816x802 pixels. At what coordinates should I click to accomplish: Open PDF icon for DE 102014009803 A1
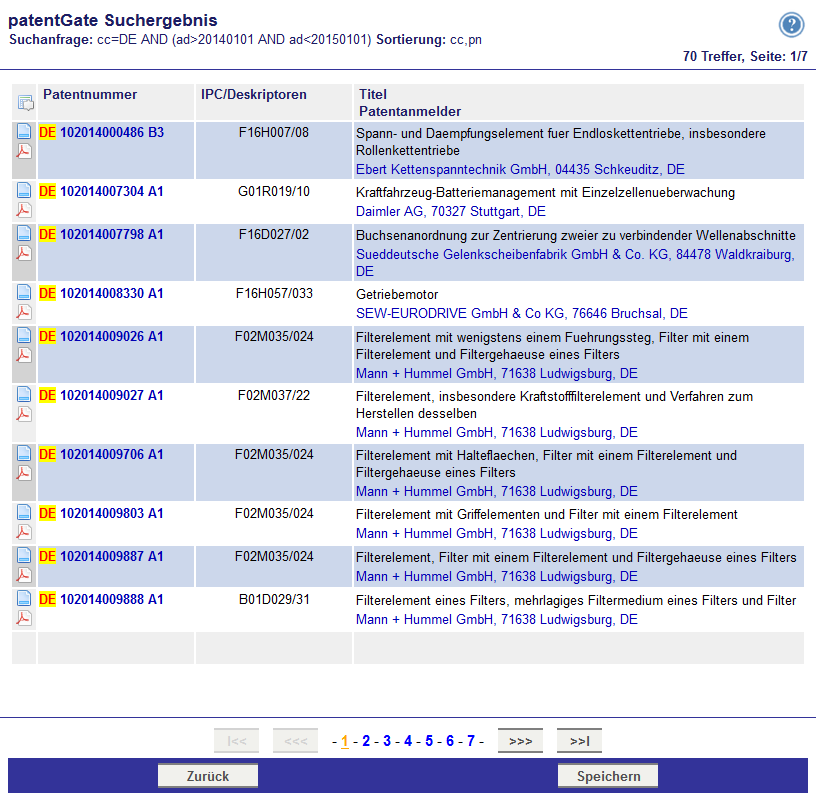(x=24, y=532)
